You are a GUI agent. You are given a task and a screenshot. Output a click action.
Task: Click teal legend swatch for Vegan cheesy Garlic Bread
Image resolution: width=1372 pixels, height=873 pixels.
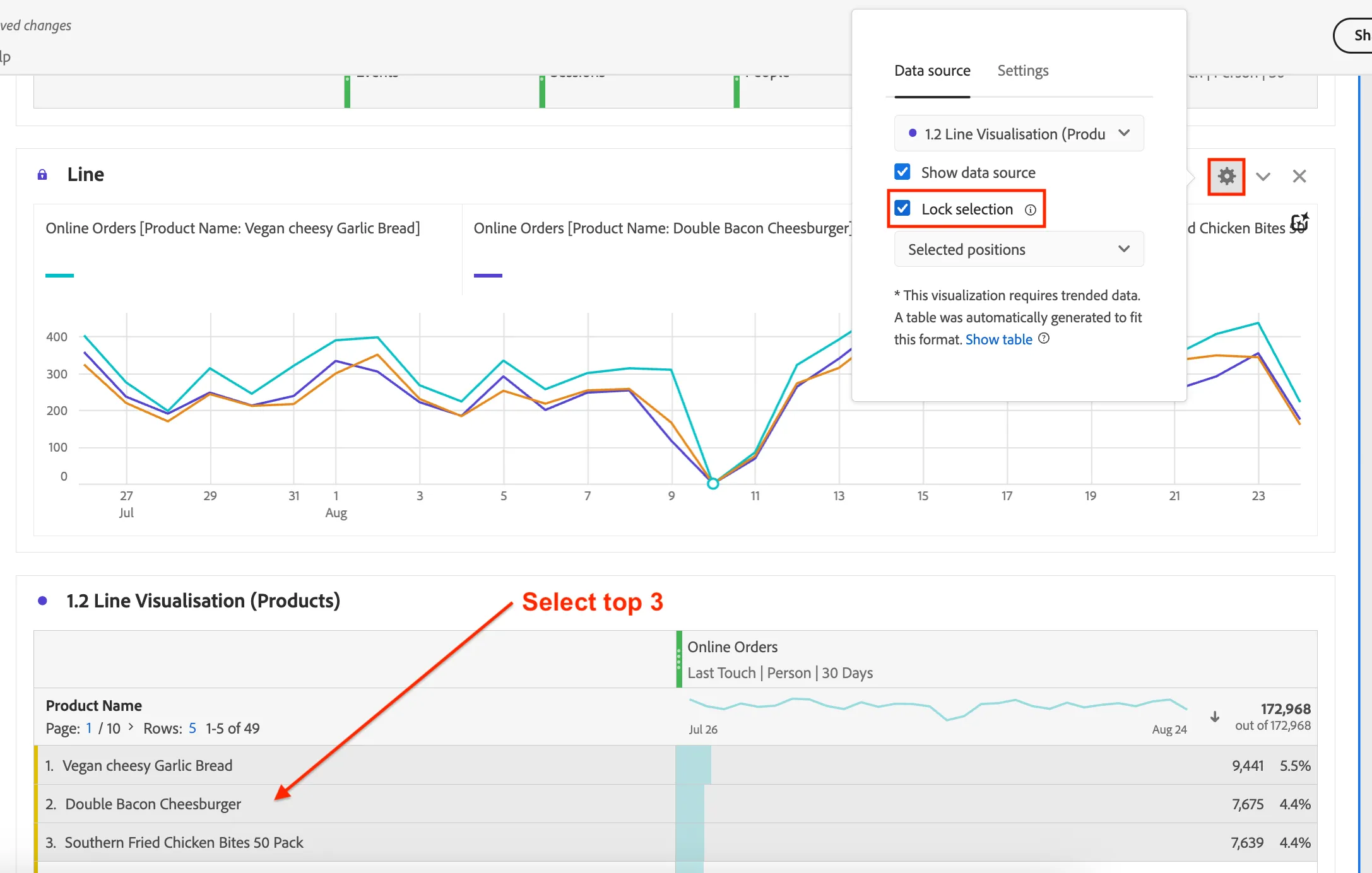[59, 276]
